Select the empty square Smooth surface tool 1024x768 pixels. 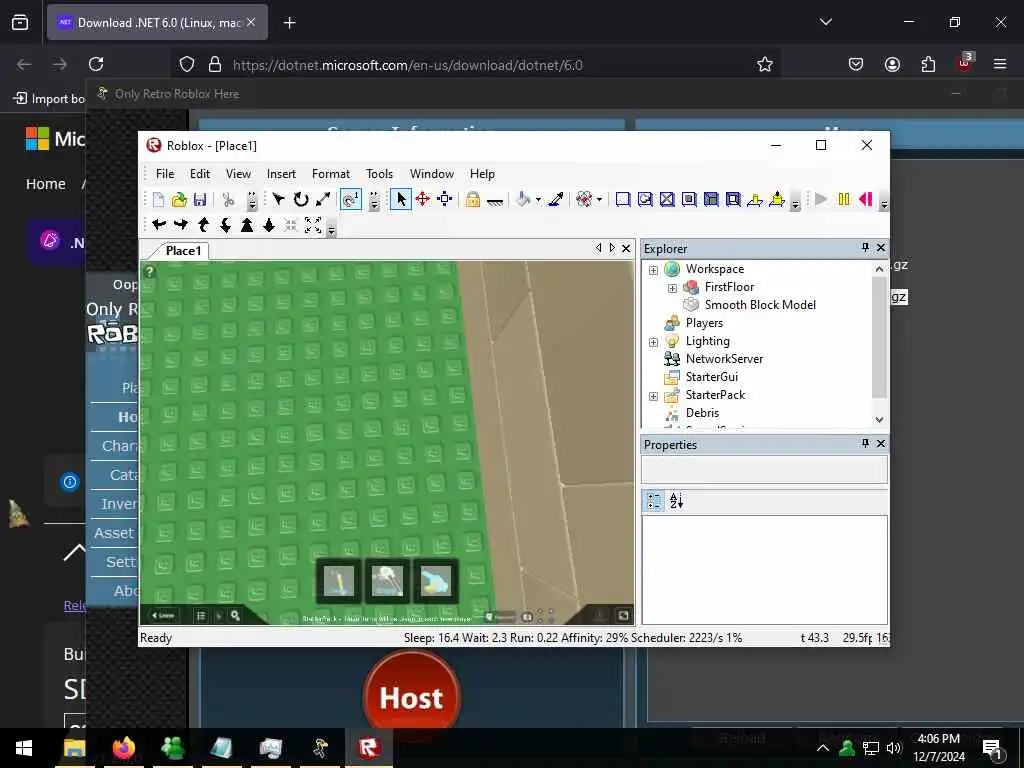(623, 200)
